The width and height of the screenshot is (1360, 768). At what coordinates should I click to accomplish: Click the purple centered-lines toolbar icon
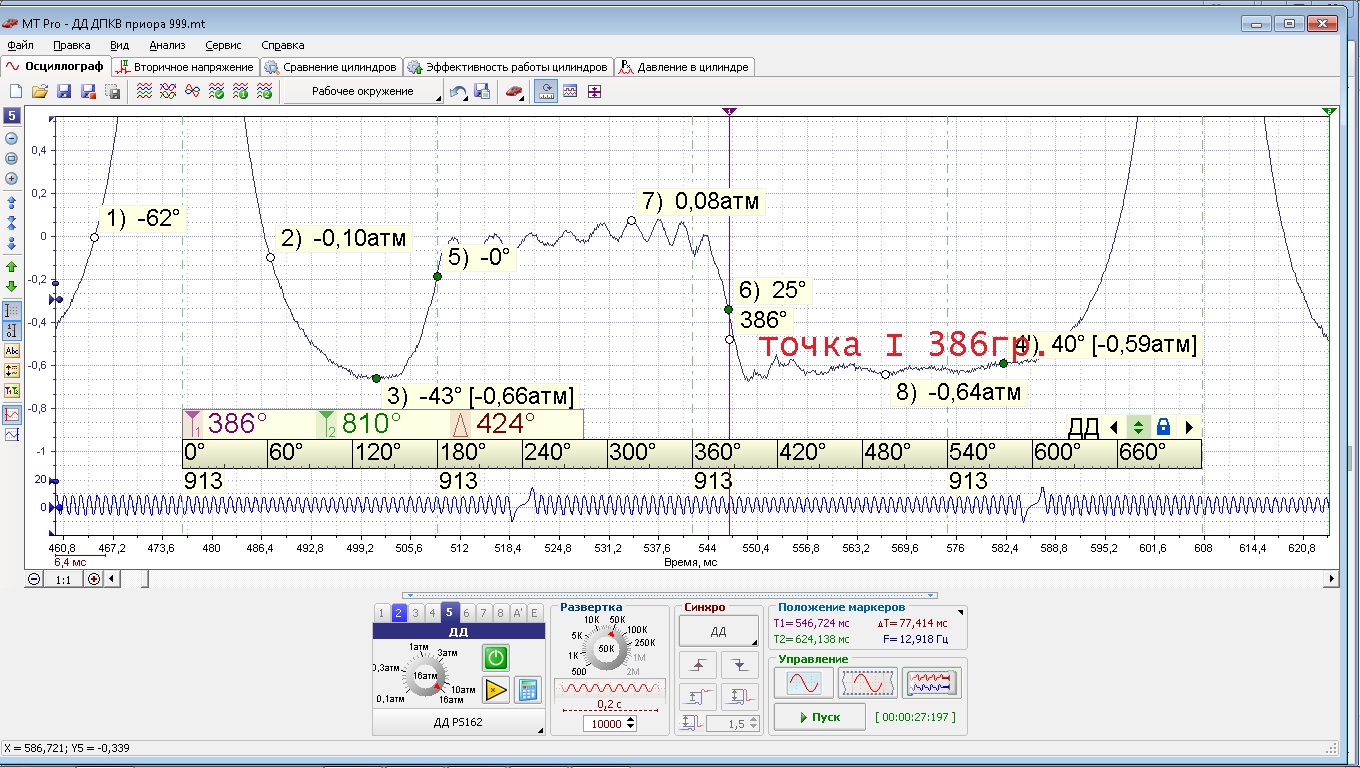pos(594,92)
